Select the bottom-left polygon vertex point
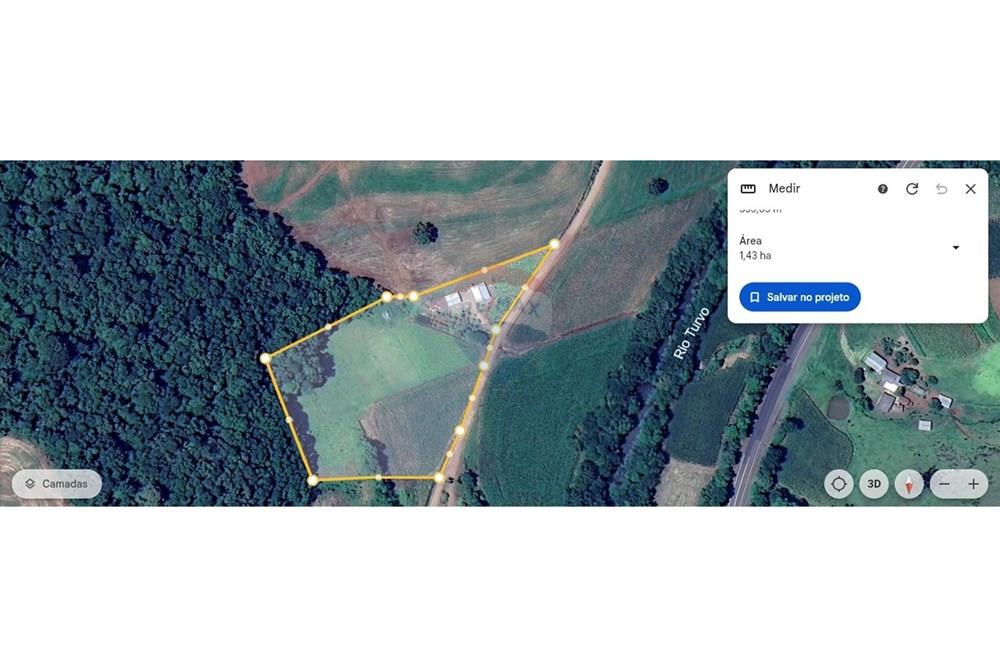 pyautogui.click(x=312, y=480)
